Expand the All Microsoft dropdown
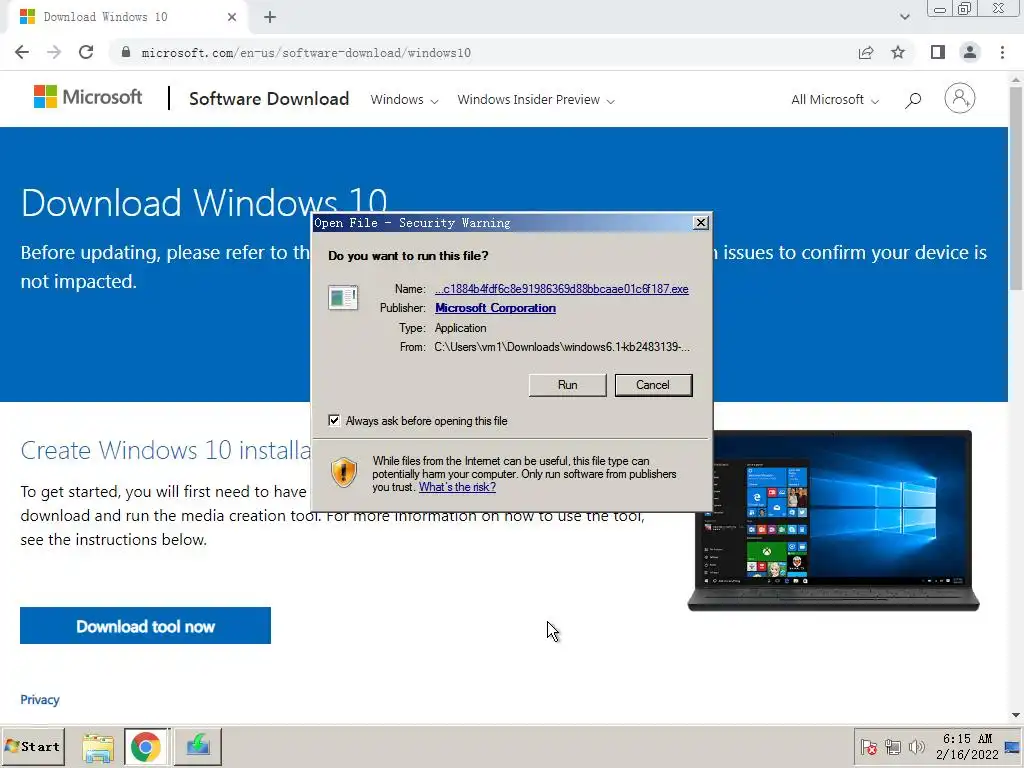Viewport: 1024px width, 768px height. (835, 100)
